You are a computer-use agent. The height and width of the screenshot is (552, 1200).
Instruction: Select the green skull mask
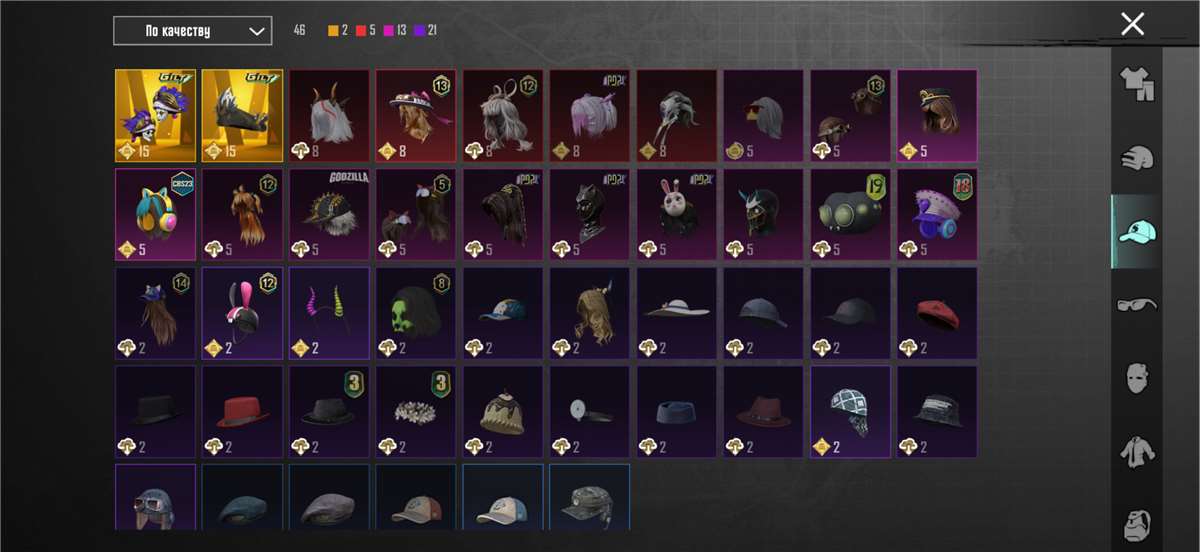tap(416, 312)
